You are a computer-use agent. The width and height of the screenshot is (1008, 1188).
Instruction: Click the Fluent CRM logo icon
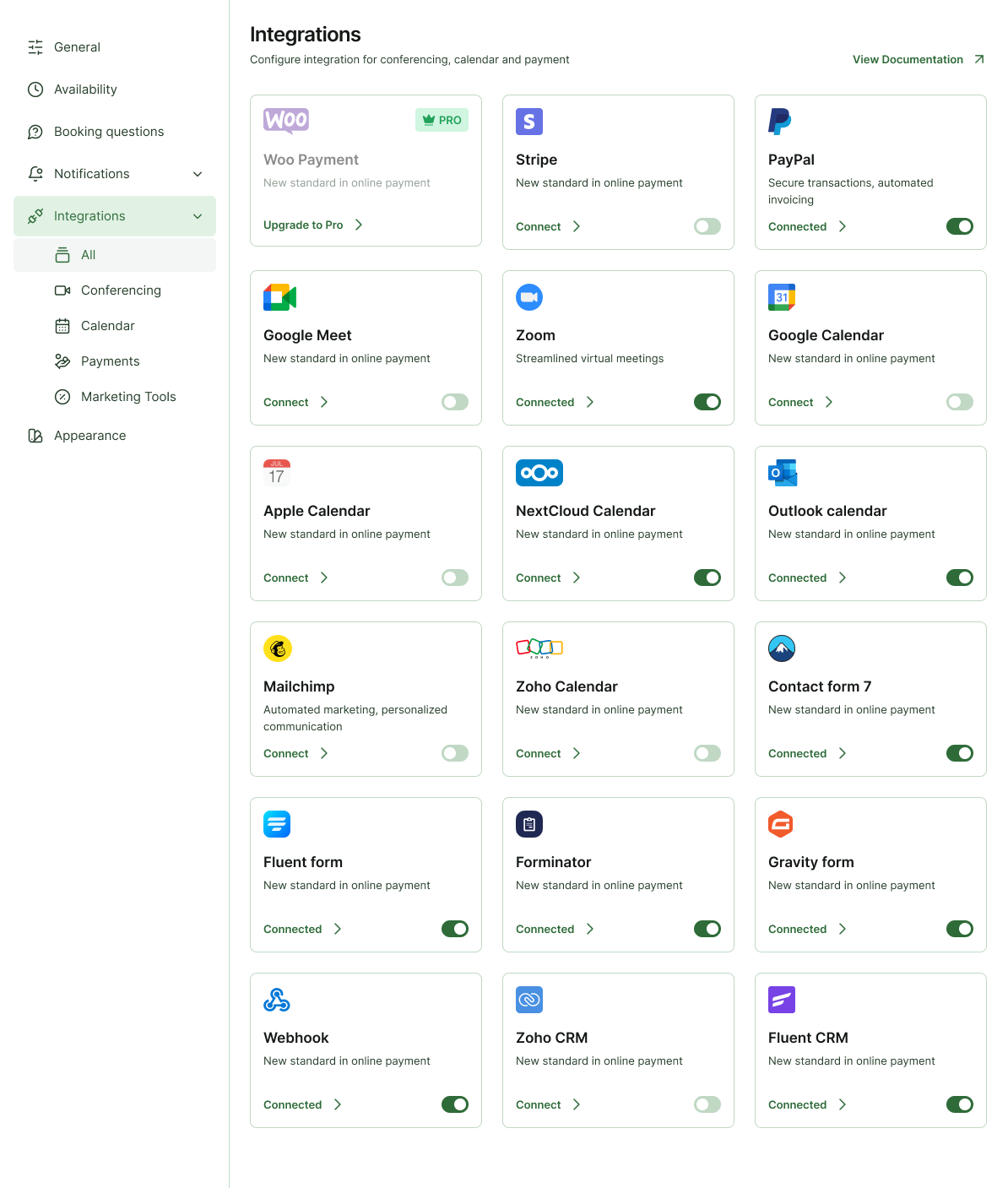point(782,1000)
